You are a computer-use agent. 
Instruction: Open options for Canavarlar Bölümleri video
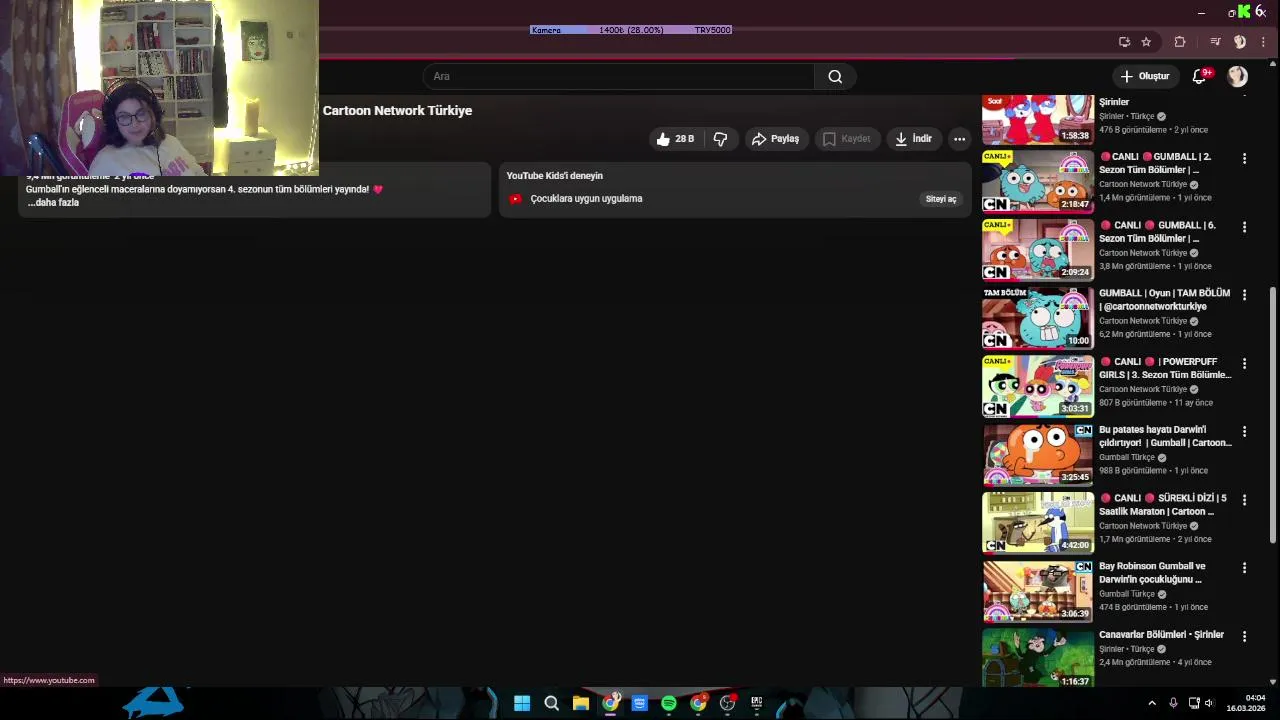click(1244, 636)
